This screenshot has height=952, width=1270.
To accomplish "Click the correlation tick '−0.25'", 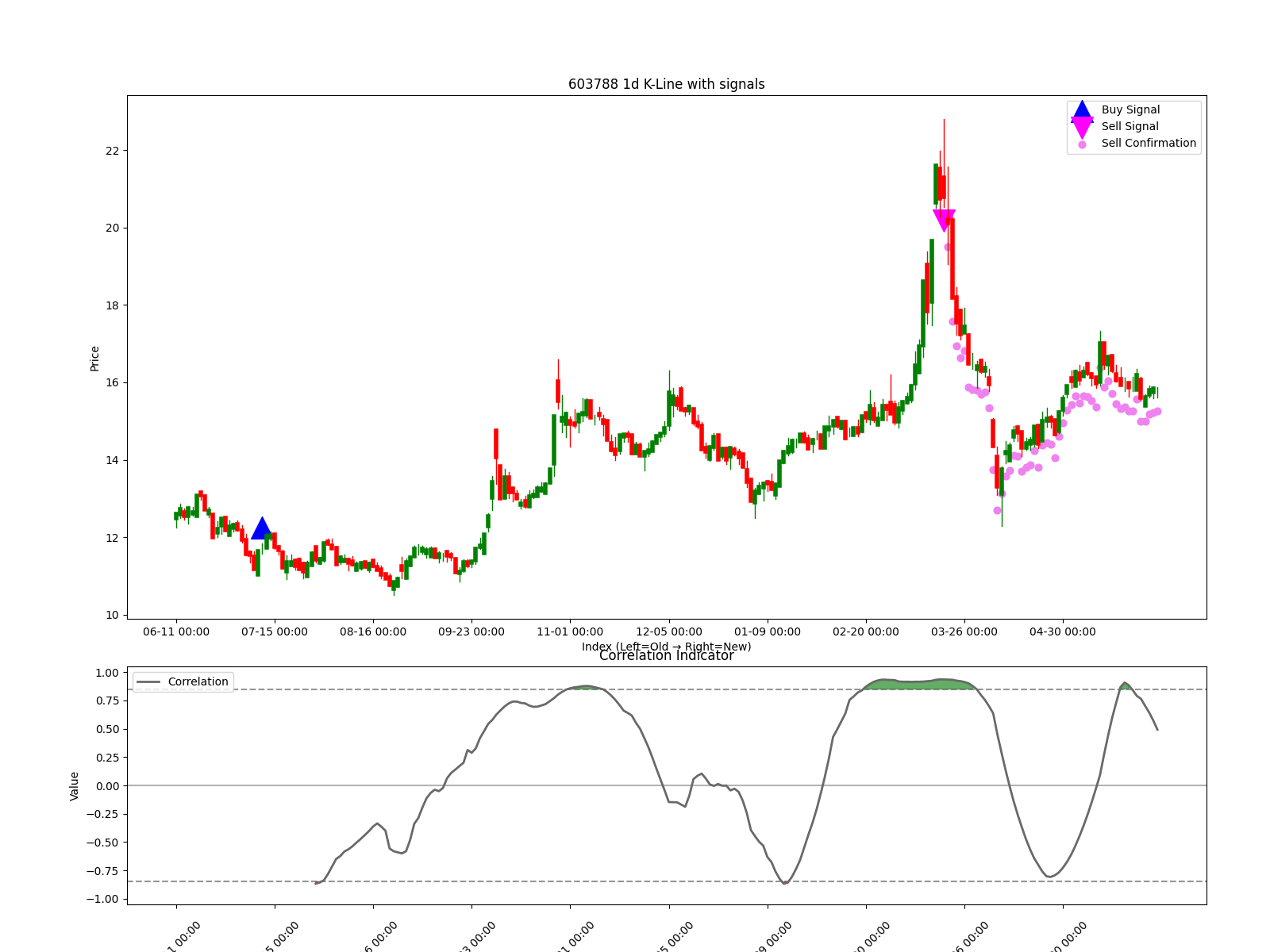I will click(x=102, y=815).
